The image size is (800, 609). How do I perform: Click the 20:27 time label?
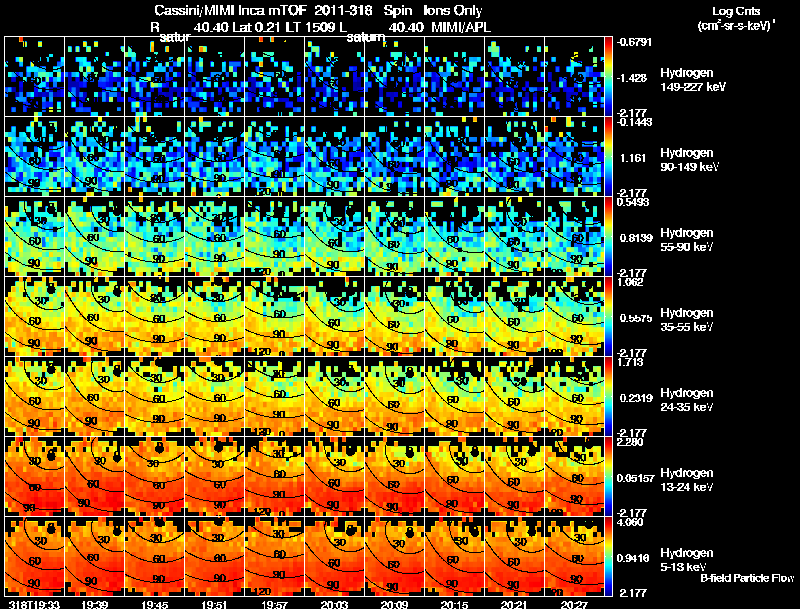(x=578, y=603)
